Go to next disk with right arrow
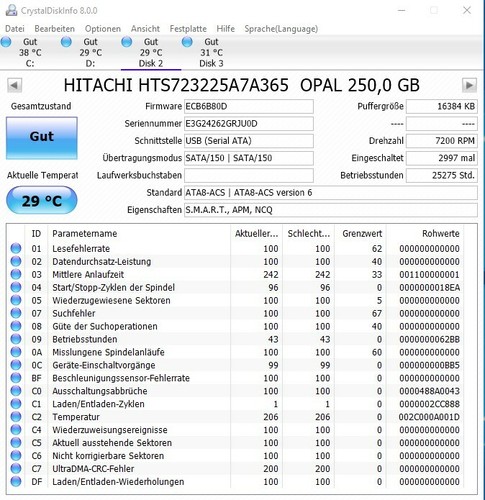Image resolution: width=485 pixels, height=500 pixels. click(x=469, y=85)
